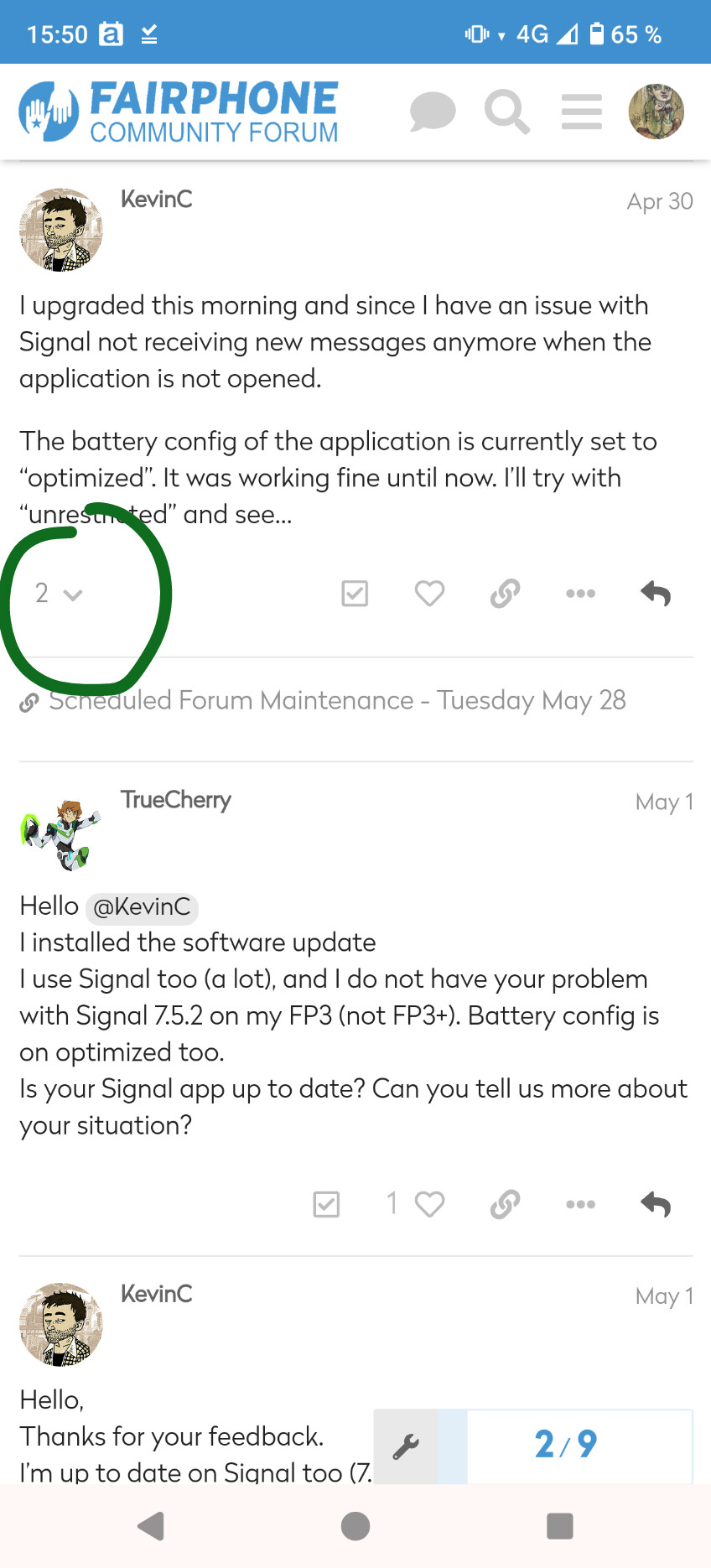Image resolution: width=711 pixels, height=1568 pixels.
Task: Open the forum chat bubble icon
Action: [x=432, y=112]
